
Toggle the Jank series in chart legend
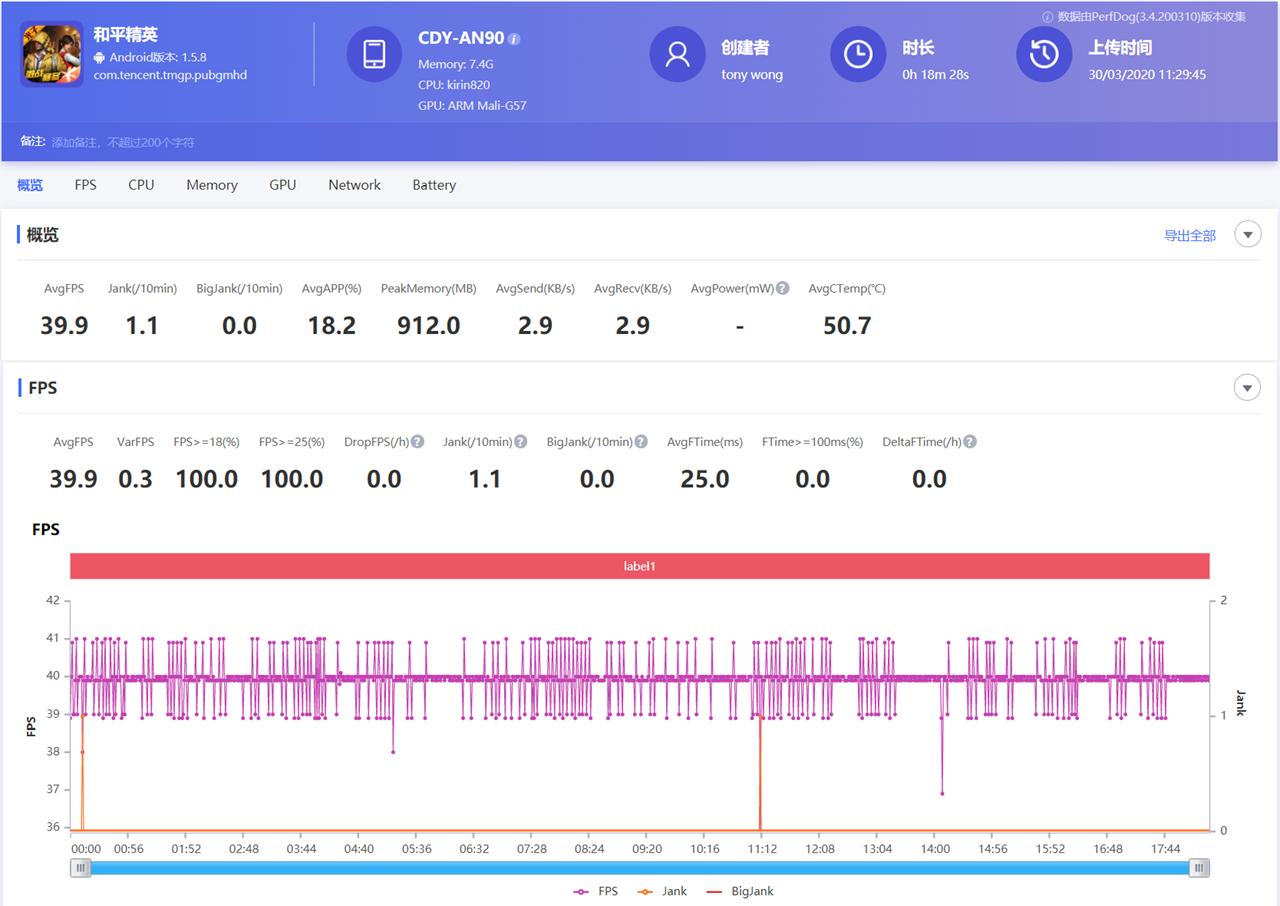(663, 891)
